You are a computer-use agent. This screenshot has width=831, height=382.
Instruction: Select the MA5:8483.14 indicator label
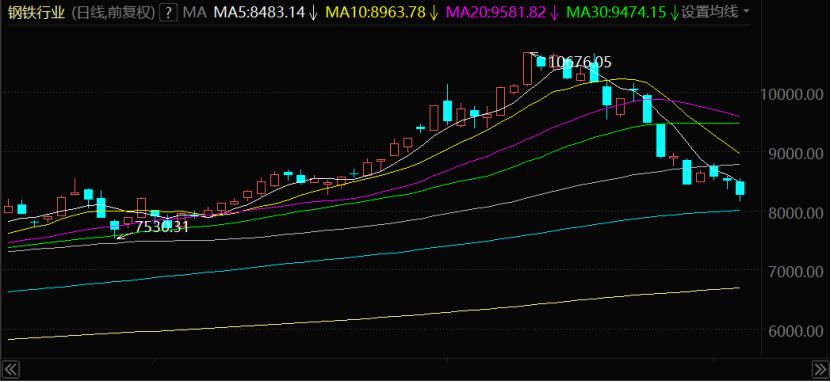[260, 12]
